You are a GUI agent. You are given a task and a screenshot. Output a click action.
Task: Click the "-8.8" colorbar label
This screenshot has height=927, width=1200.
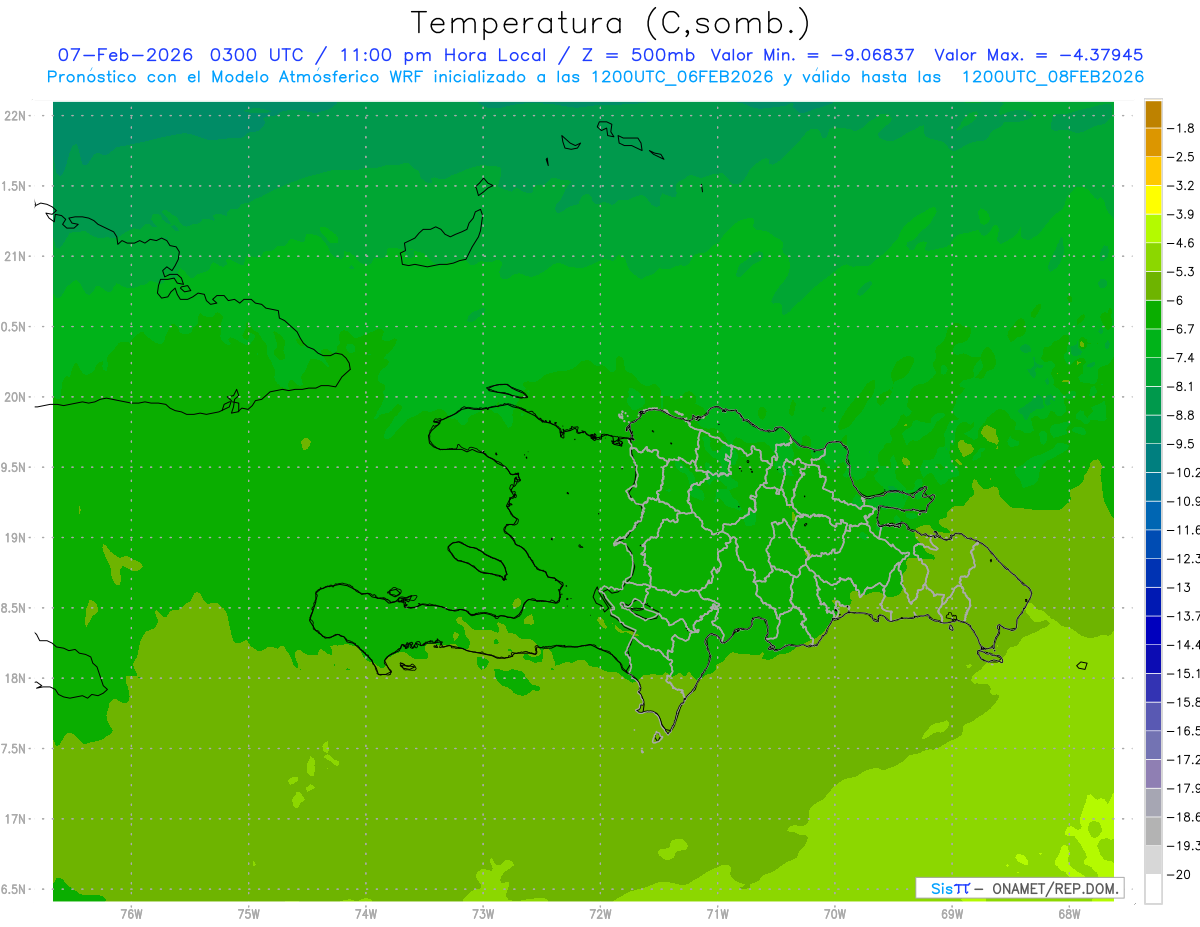tap(1183, 415)
